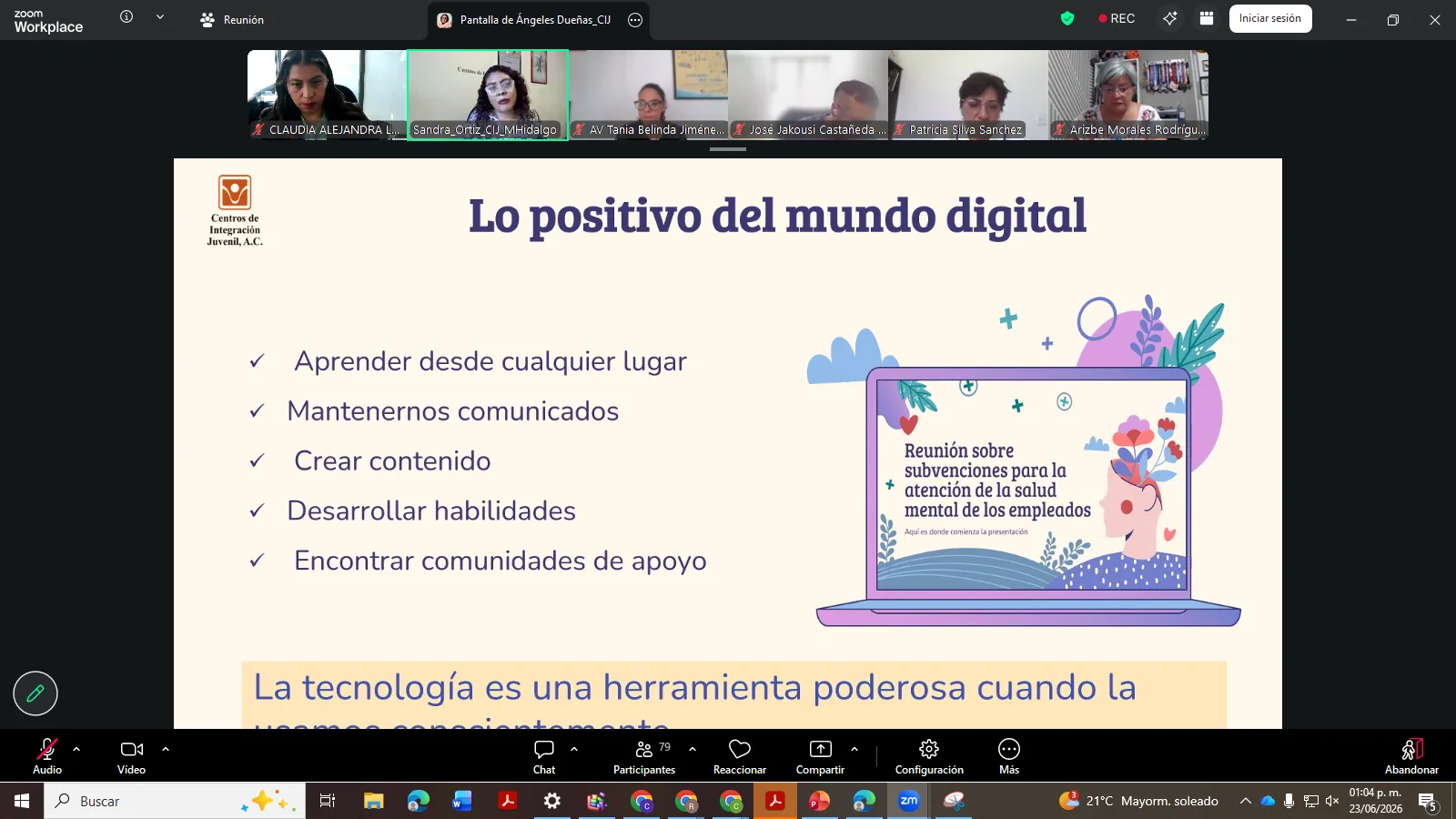The width and height of the screenshot is (1456, 819).
Task: Expand the dropdown chevron beside the info icon
Action: tap(160, 16)
